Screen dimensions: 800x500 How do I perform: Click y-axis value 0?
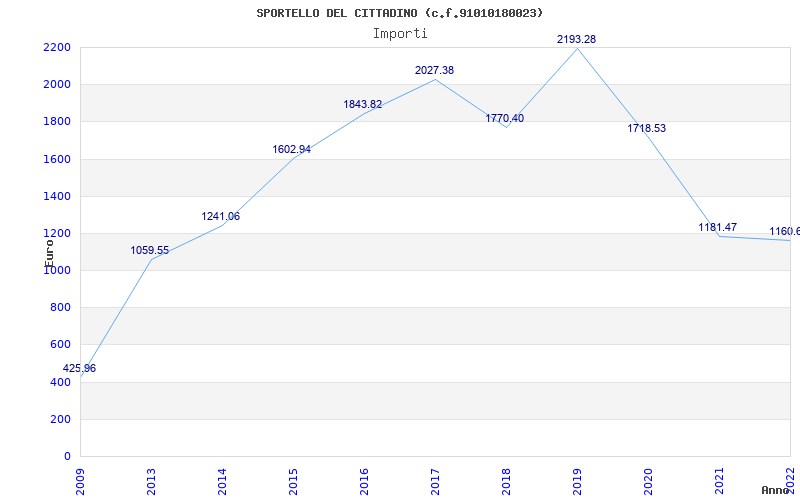(x=67, y=457)
